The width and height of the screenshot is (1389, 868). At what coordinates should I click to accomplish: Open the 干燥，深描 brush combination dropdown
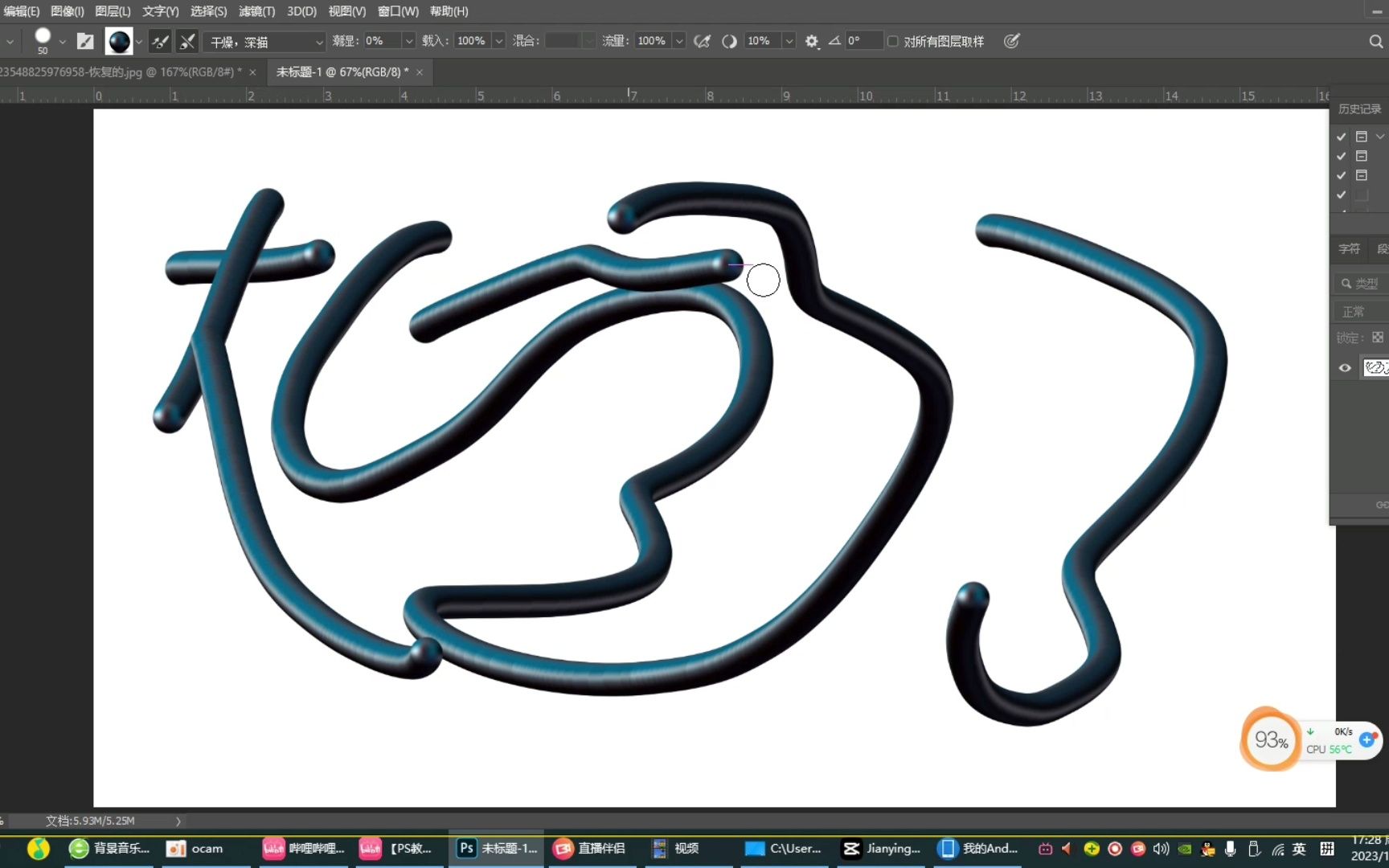319,41
